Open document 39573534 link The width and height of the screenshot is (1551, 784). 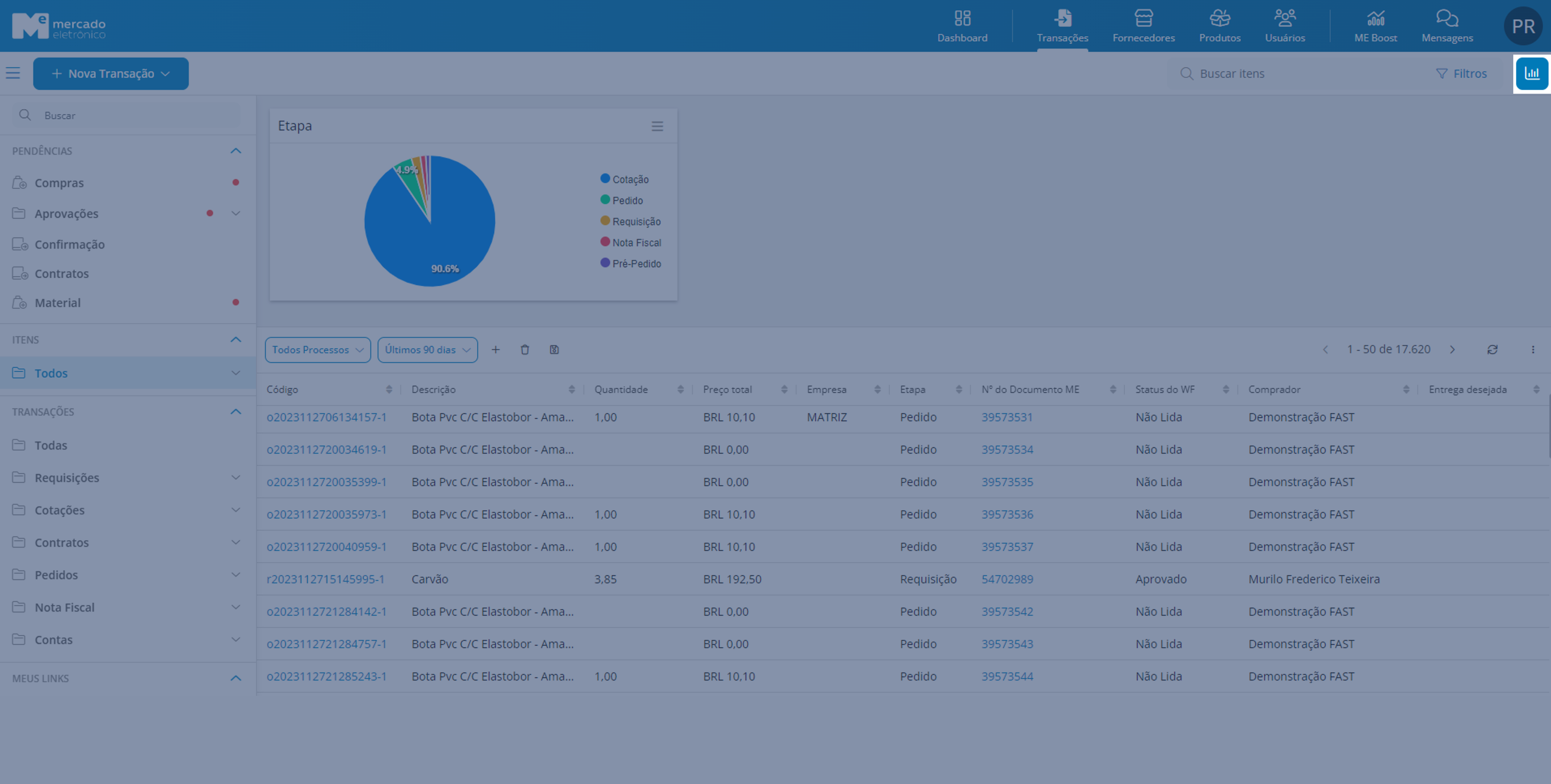1007,450
